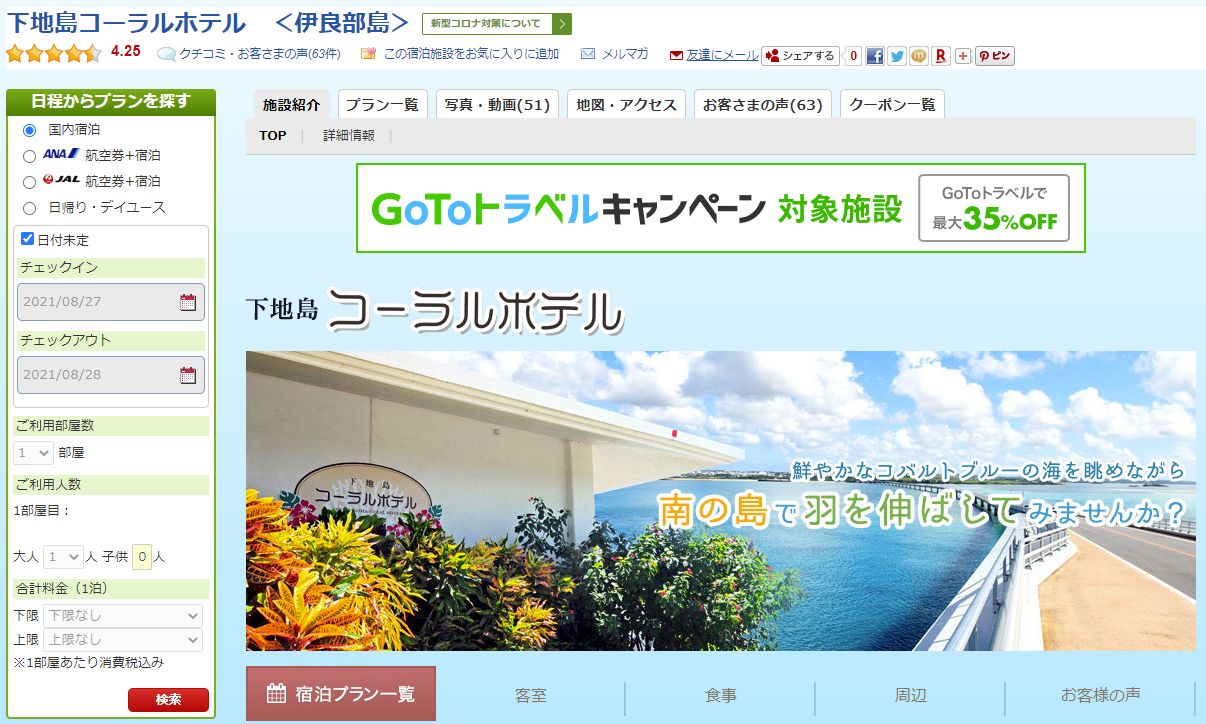Viewport: 1206px width, 724px height.
Task: Click the Pinterest ピン button
Action: [995, 56]
